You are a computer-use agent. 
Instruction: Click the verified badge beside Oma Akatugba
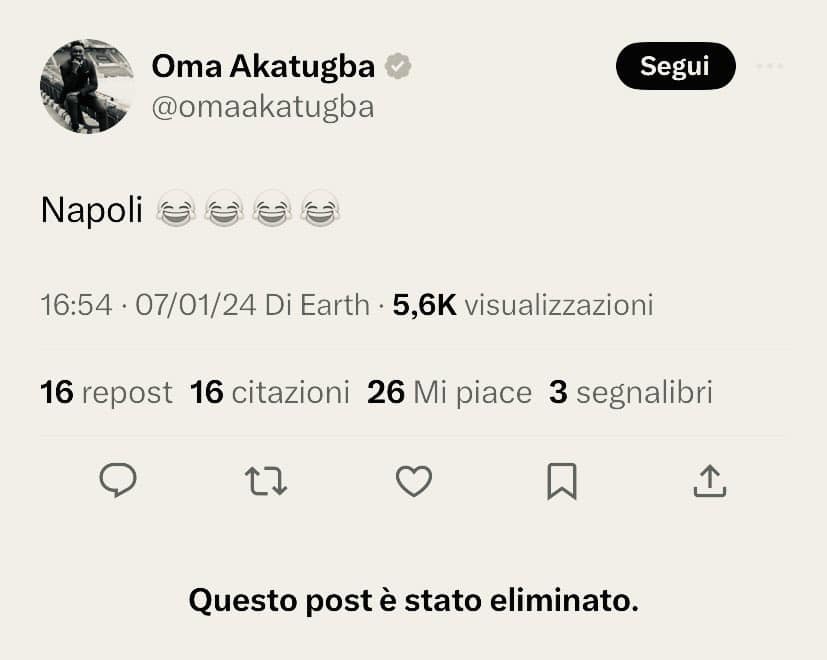coord(399,67)
